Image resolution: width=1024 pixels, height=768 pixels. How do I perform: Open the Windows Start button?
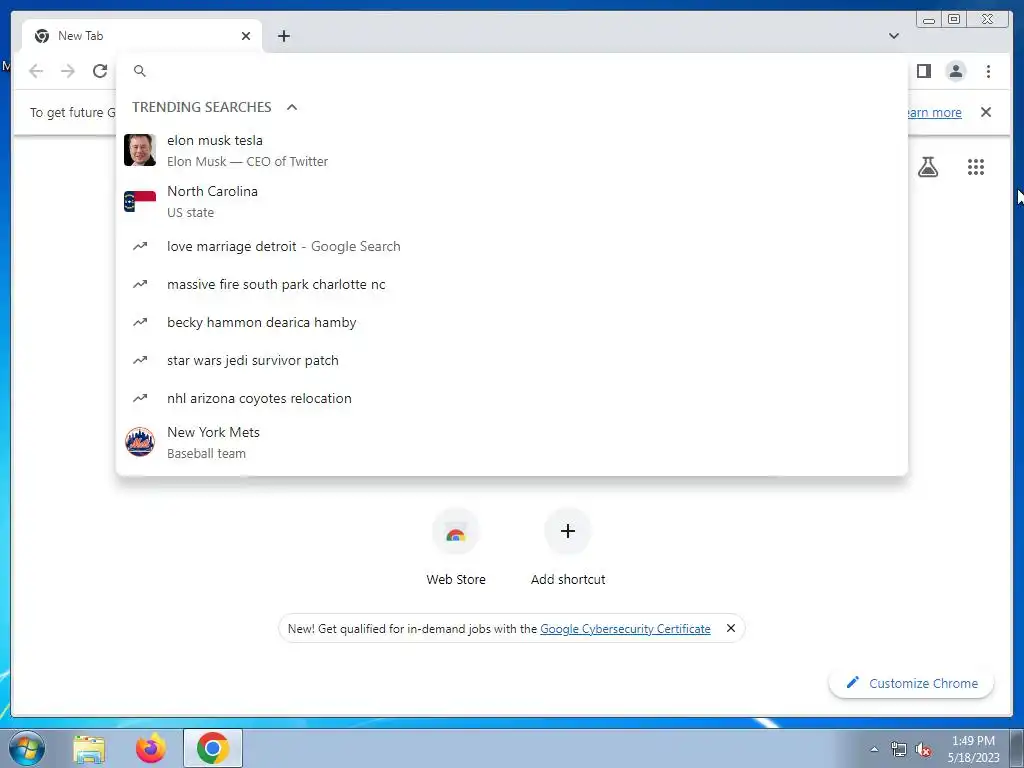tap(27, 748)
